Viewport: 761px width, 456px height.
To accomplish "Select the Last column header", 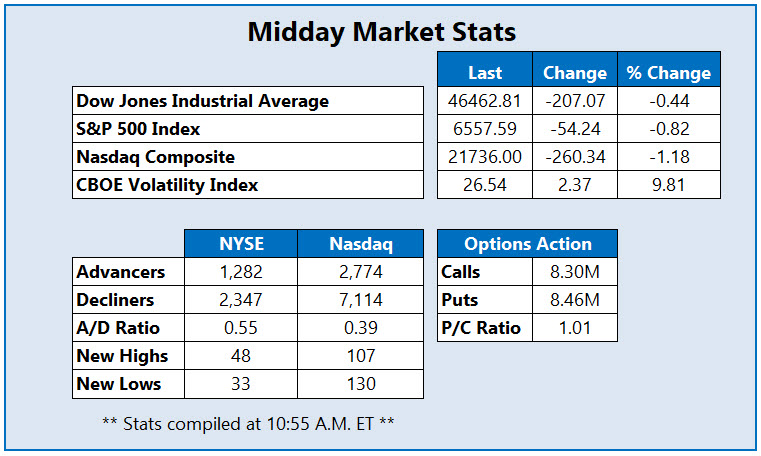I will (484, 72).
